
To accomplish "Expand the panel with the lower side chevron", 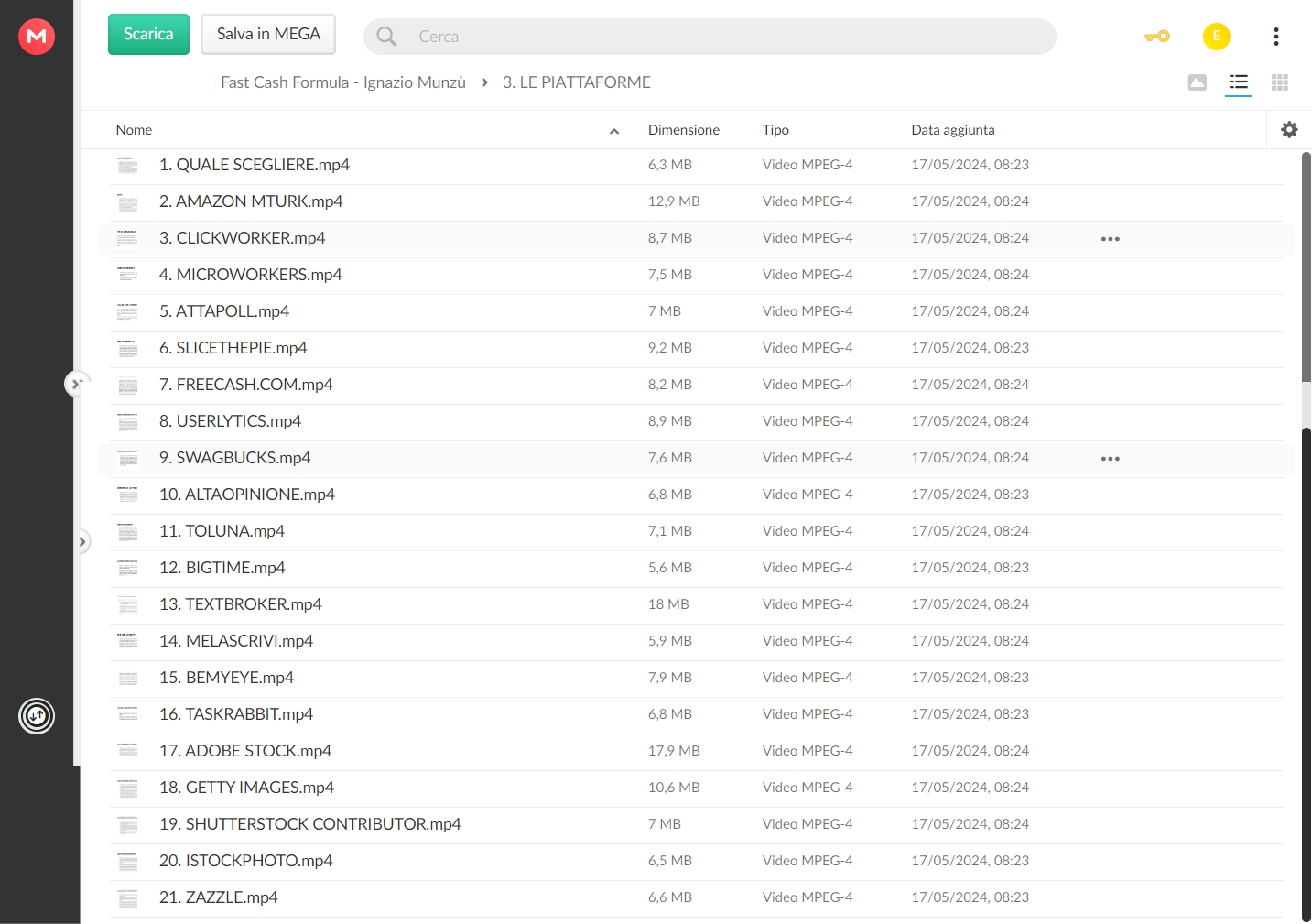I will [x=82, y=542].
